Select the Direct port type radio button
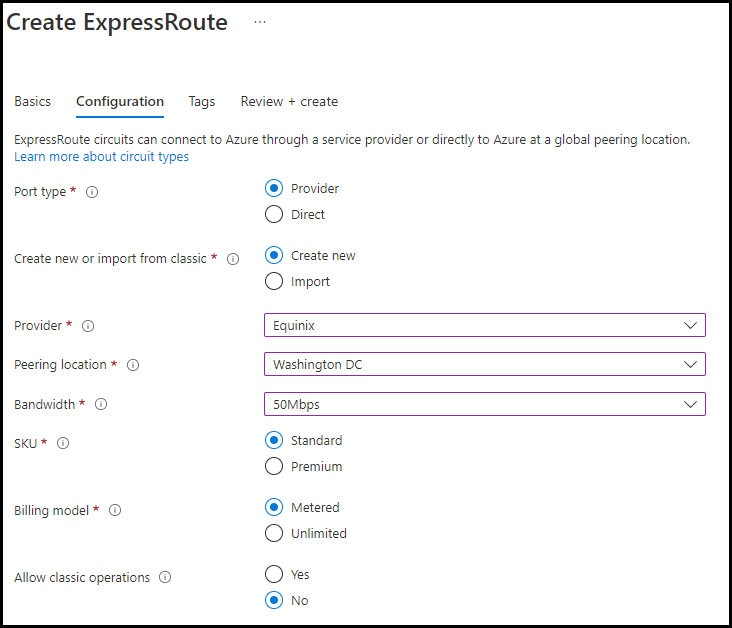 pyautogui.click(x=274, y=214)
